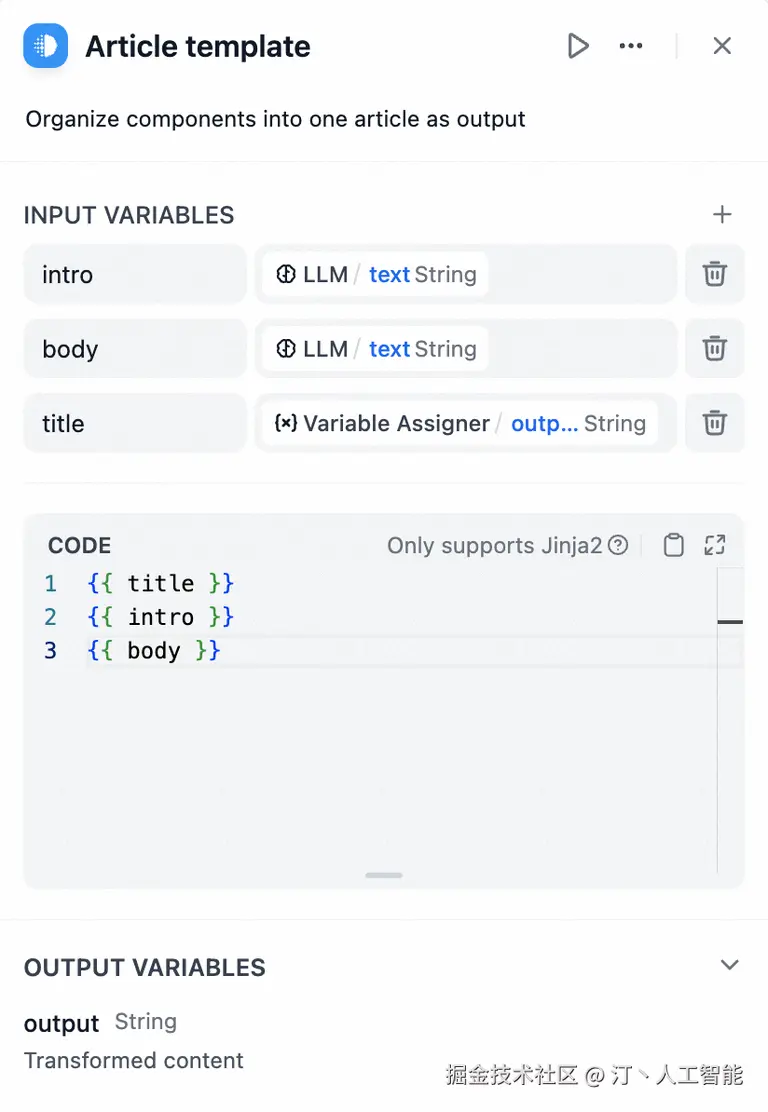768x1112 pixels.
Task: Expand the code editor to fullscreen
Action: click(x=714, y=545)
